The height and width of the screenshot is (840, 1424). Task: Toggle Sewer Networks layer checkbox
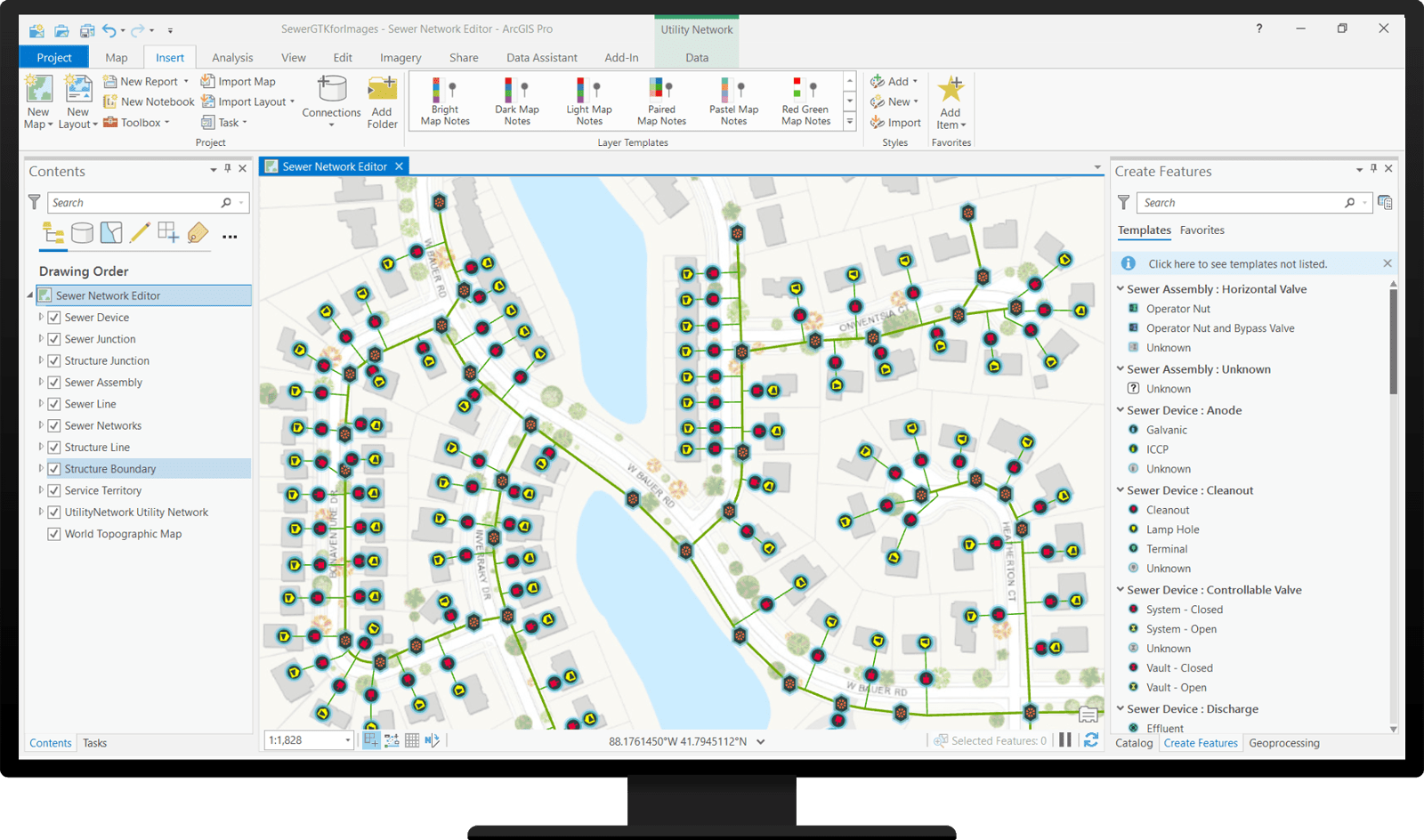point(54,425)
